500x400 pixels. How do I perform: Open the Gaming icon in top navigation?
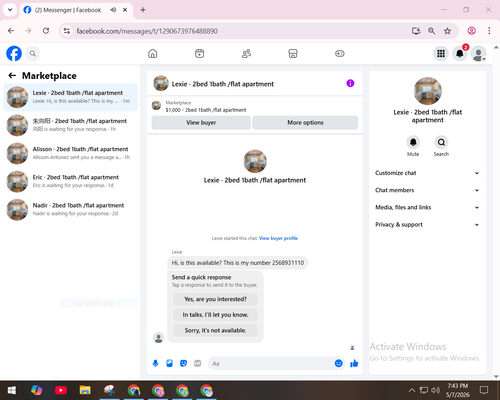[x=340, y=53]
